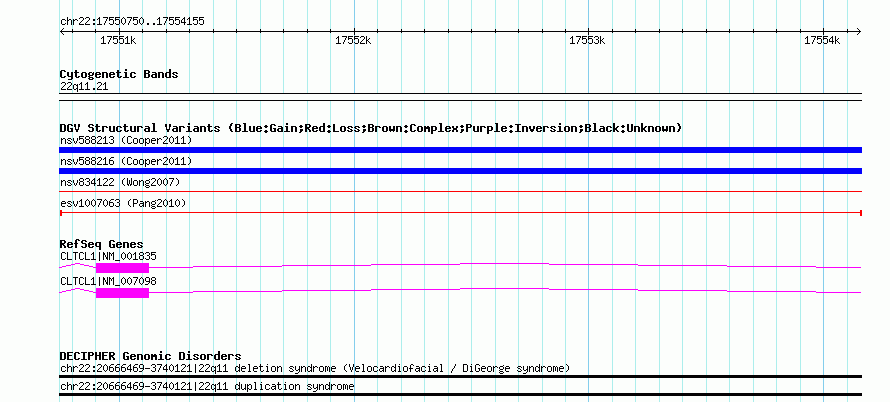Open the nsv588213 (Cooper2011) label
The image size is (890, 402).
[x=126, y=140]
